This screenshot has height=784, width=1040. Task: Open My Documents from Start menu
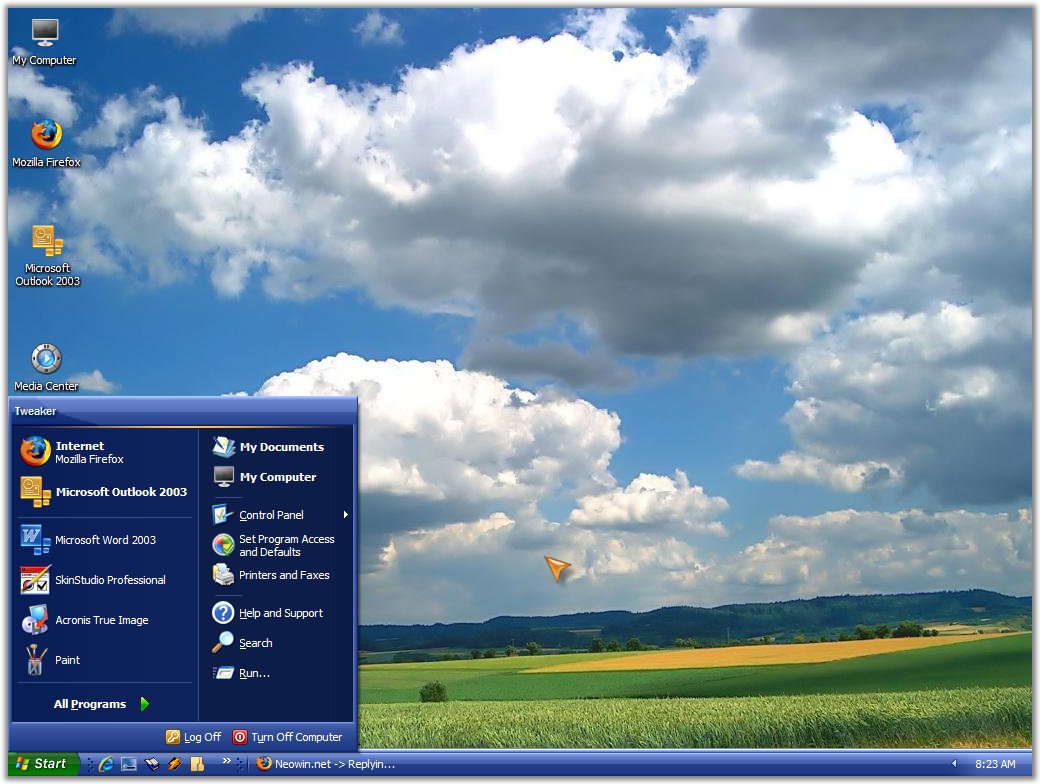[281, 447]
